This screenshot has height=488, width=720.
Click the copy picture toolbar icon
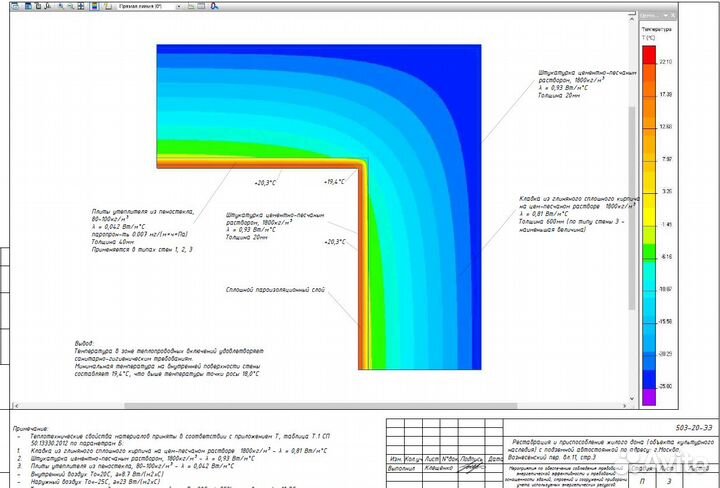[x=39, y=6]
